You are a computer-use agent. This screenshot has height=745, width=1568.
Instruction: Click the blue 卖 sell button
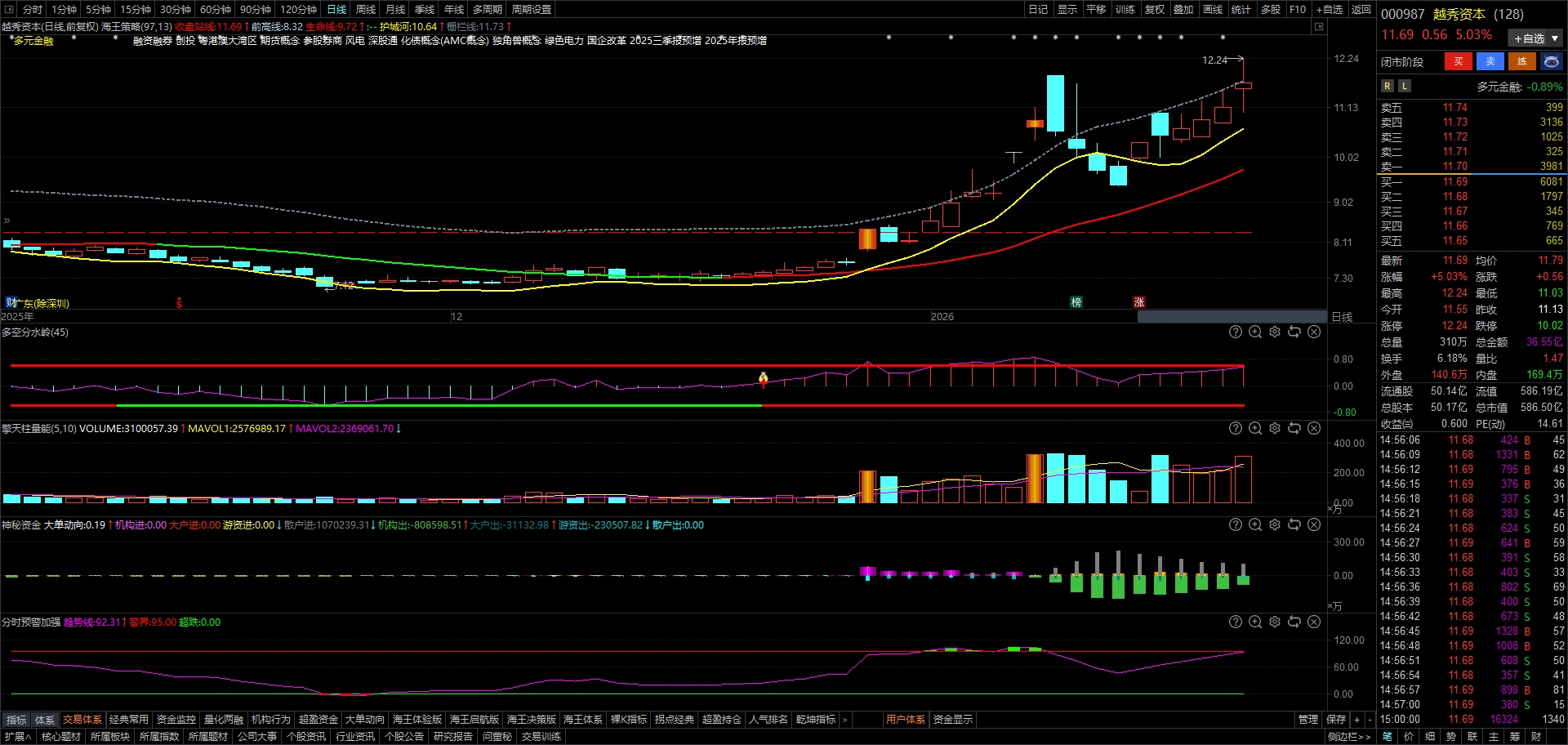pyautogui.click(x=1490, y=61)
